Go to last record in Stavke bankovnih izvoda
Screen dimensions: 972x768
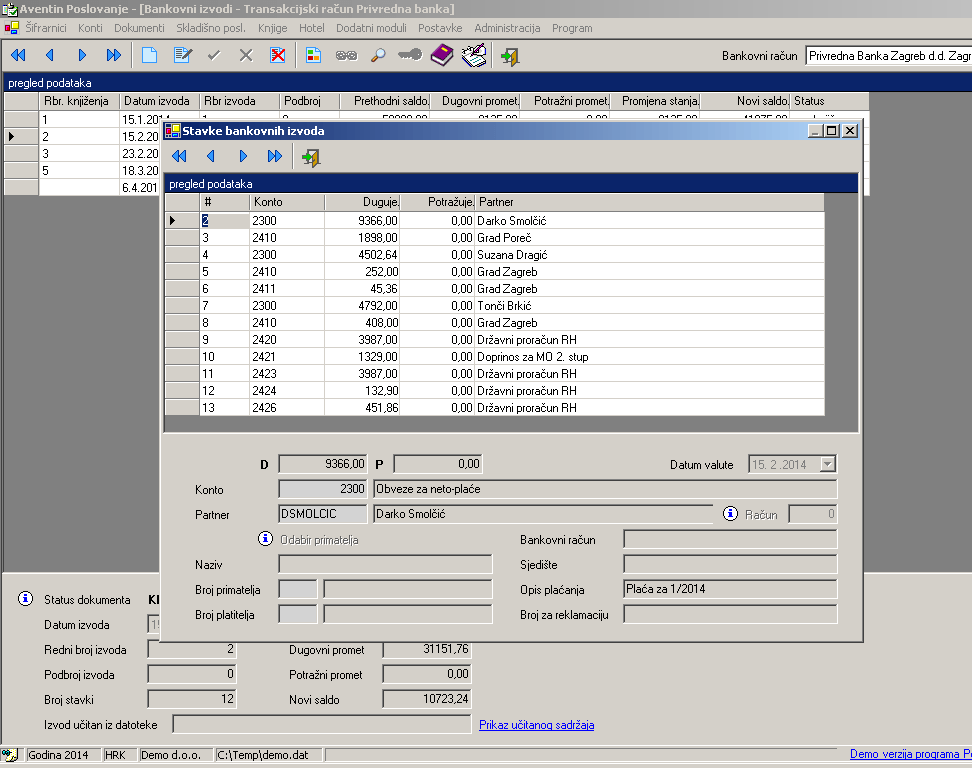[x=275, y=156]
